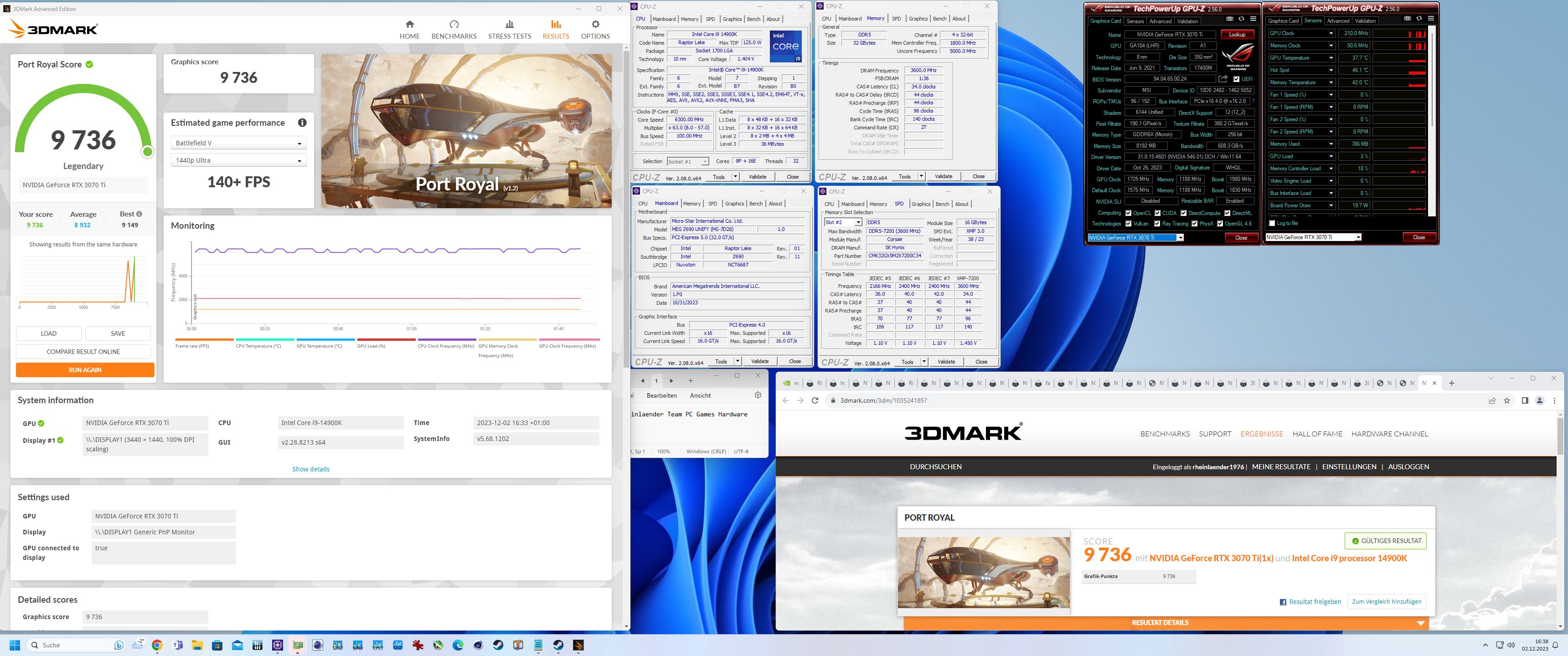The image size is (1568, 656).
Task: Open Chrome profile avatar icon
Action: pos(1539,400)
